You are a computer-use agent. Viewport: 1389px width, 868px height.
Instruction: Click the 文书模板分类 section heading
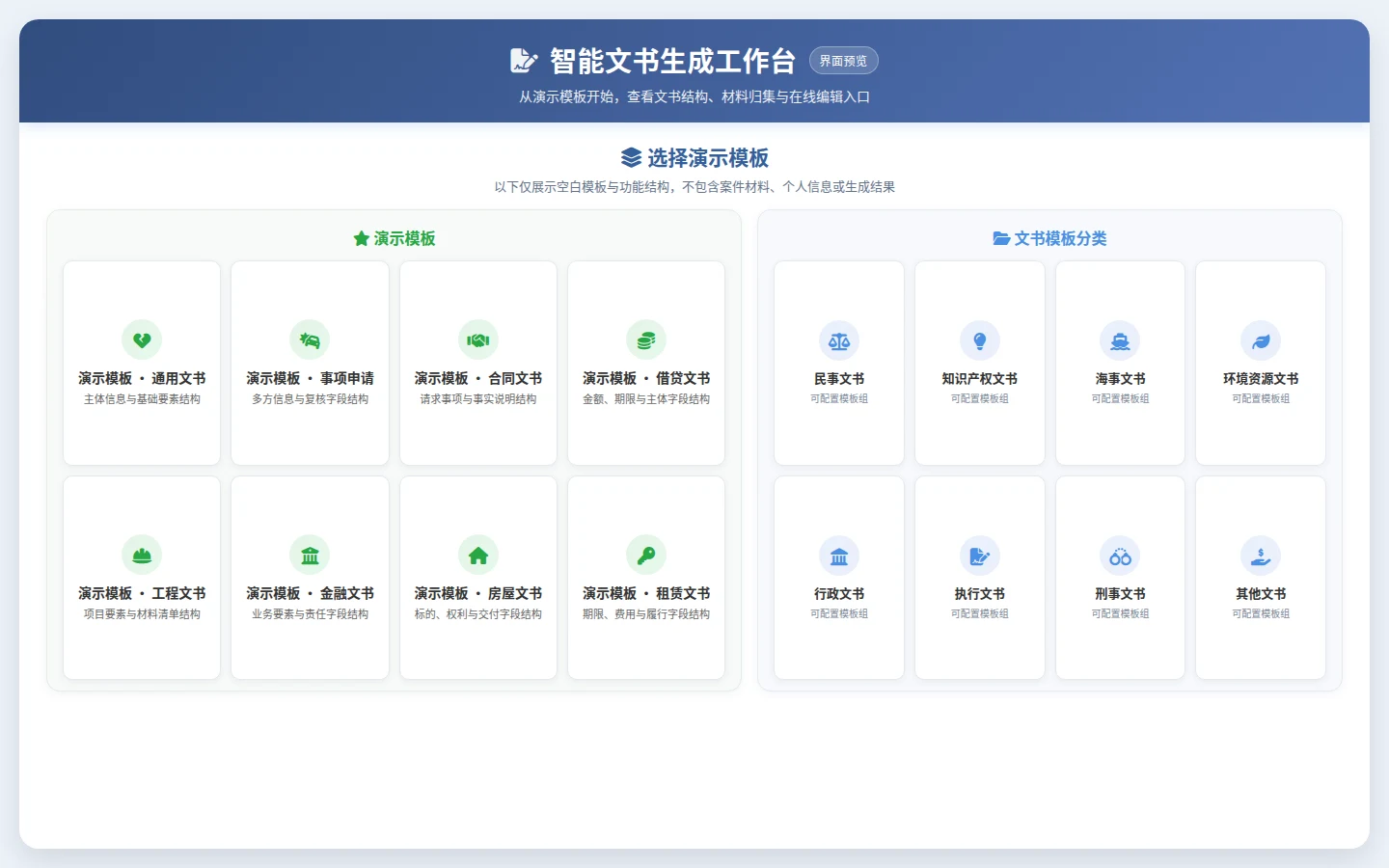pyautogui.click(x=1061, y=238)
